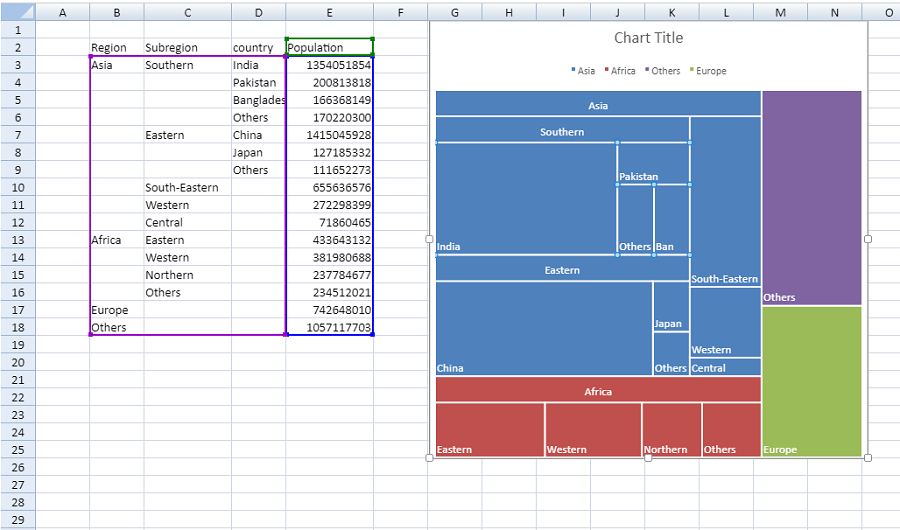Select the Southern banner in the treemap

coord(562,130)
